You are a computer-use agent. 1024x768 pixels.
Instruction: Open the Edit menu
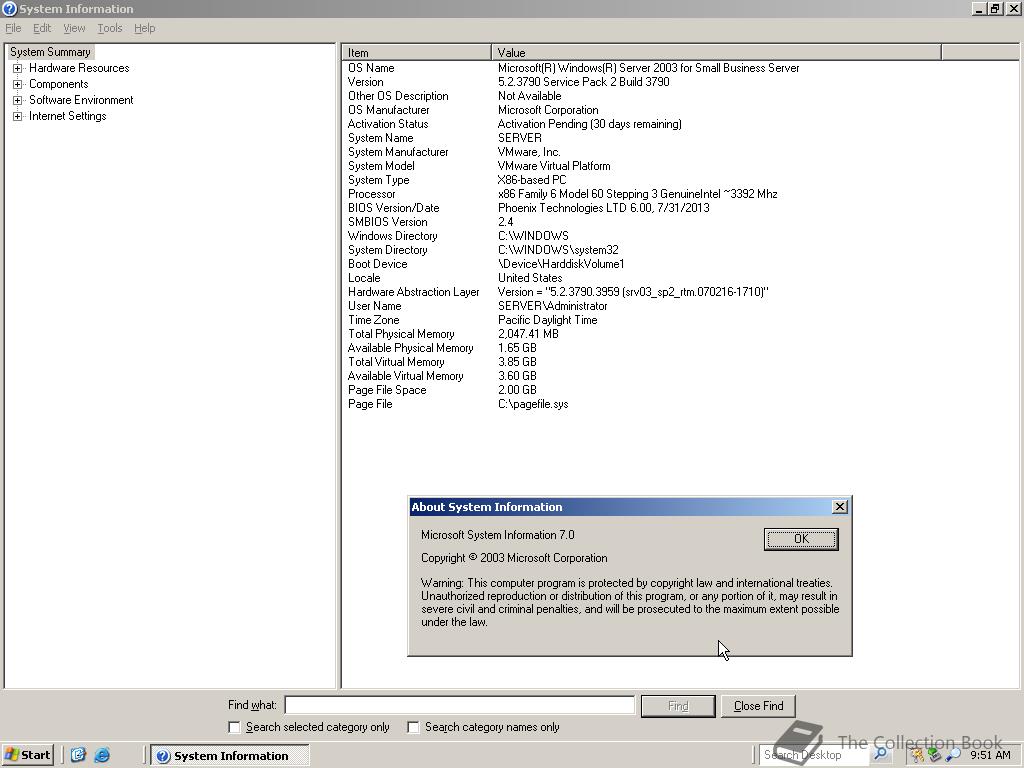point(42,28)
